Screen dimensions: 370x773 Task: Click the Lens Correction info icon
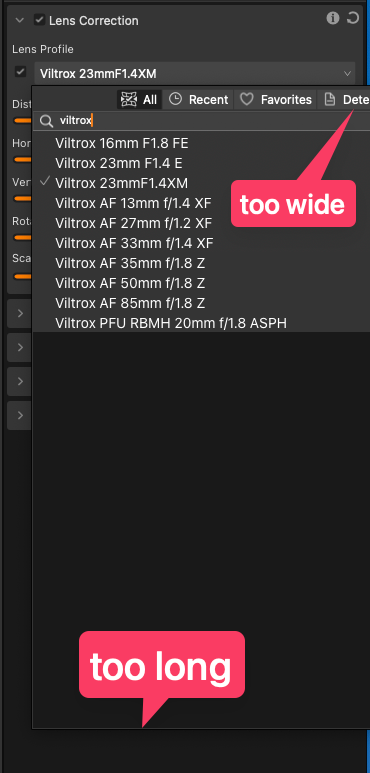click(333, 19)
